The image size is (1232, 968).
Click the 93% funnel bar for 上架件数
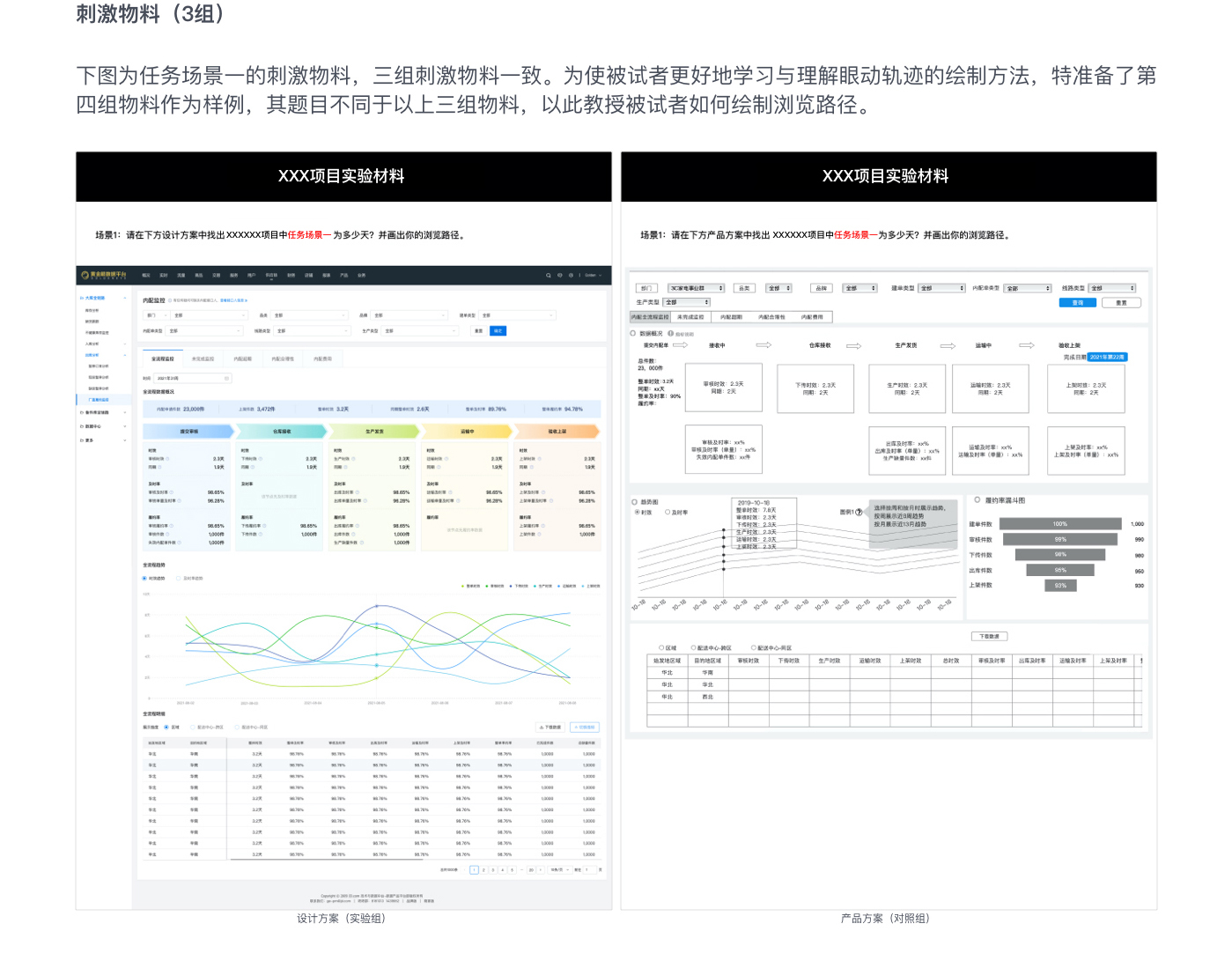(1060, 585)
